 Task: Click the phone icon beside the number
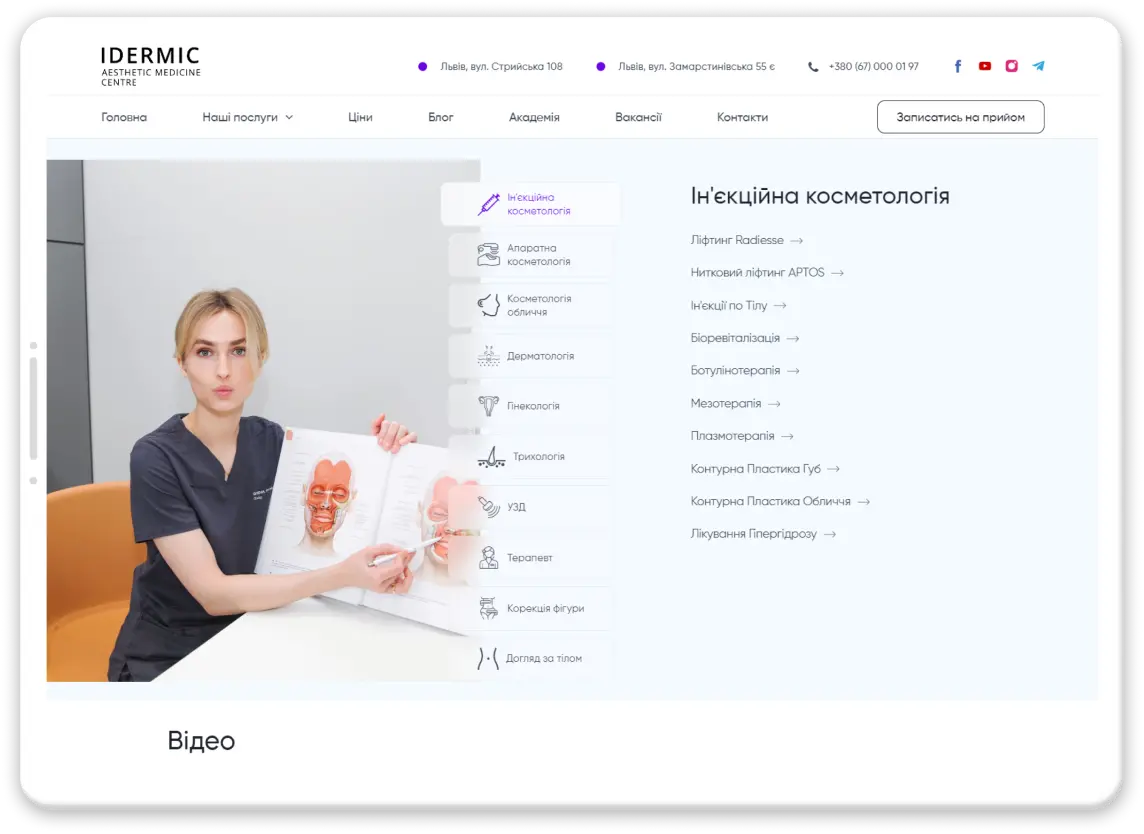813,67
